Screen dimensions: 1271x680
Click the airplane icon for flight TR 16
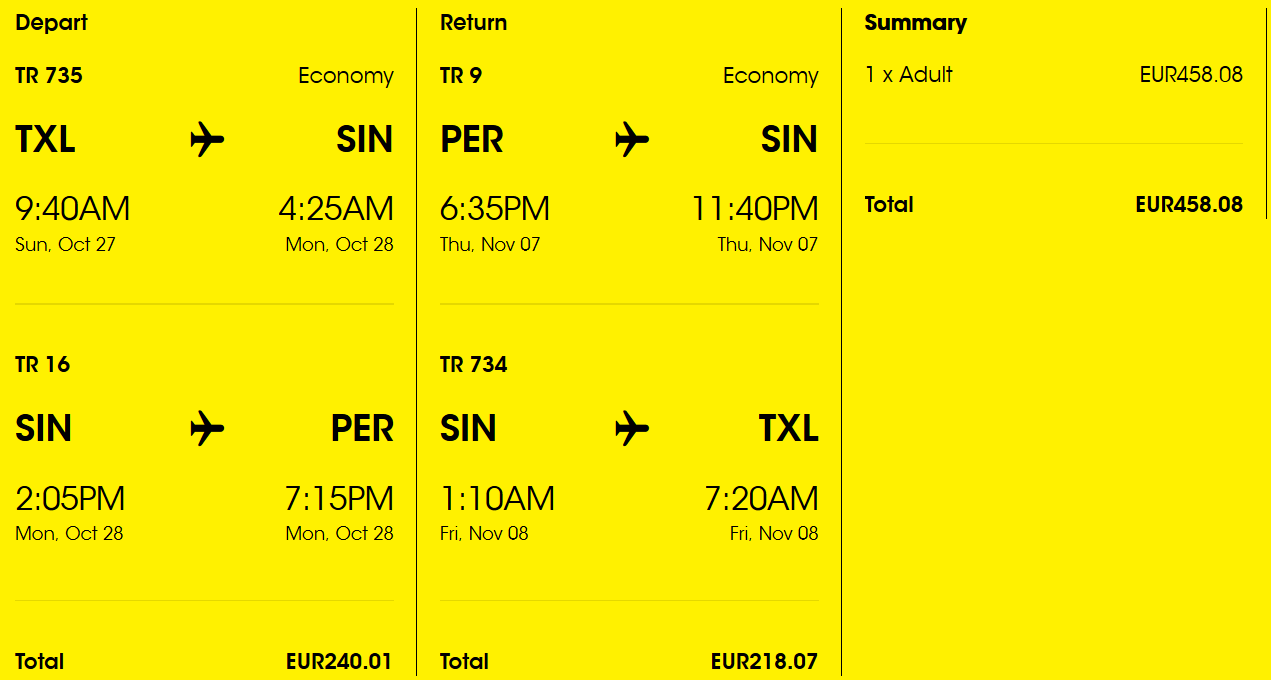pos(207,428)
